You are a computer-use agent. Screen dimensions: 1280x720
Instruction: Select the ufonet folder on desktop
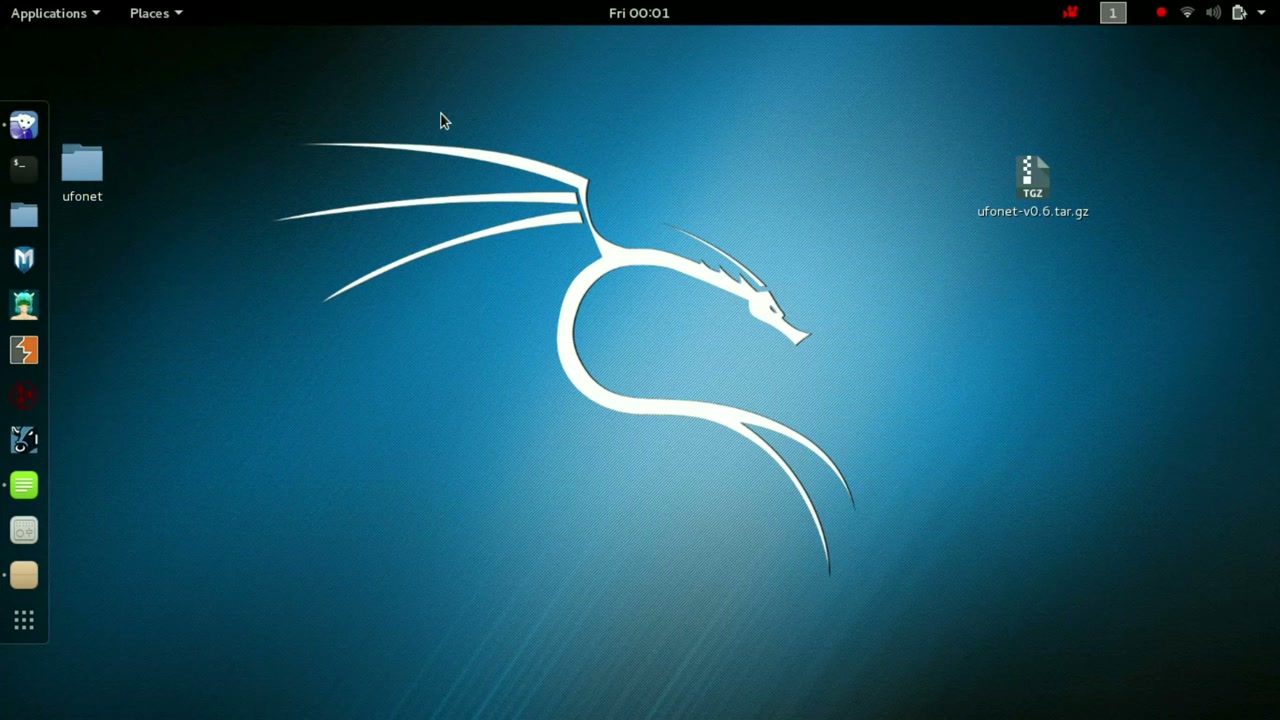[x=82, y=173]
